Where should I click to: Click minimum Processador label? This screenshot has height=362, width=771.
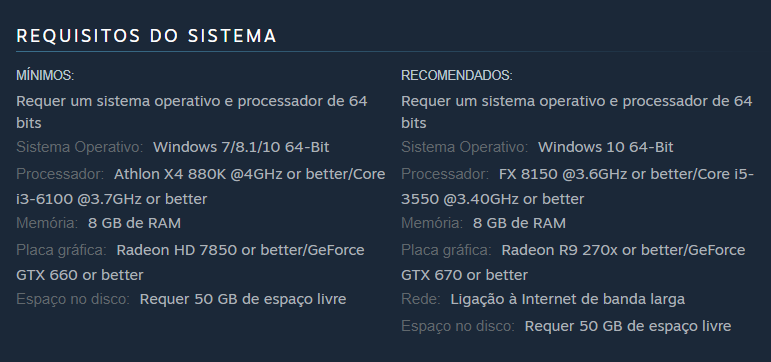pos(60,174)
